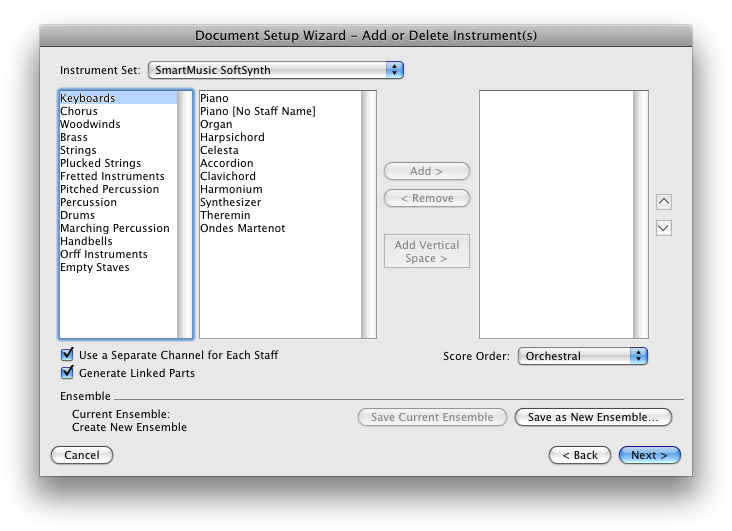
Task: Click the instrument list scrollbar
Action: (368, 214)
